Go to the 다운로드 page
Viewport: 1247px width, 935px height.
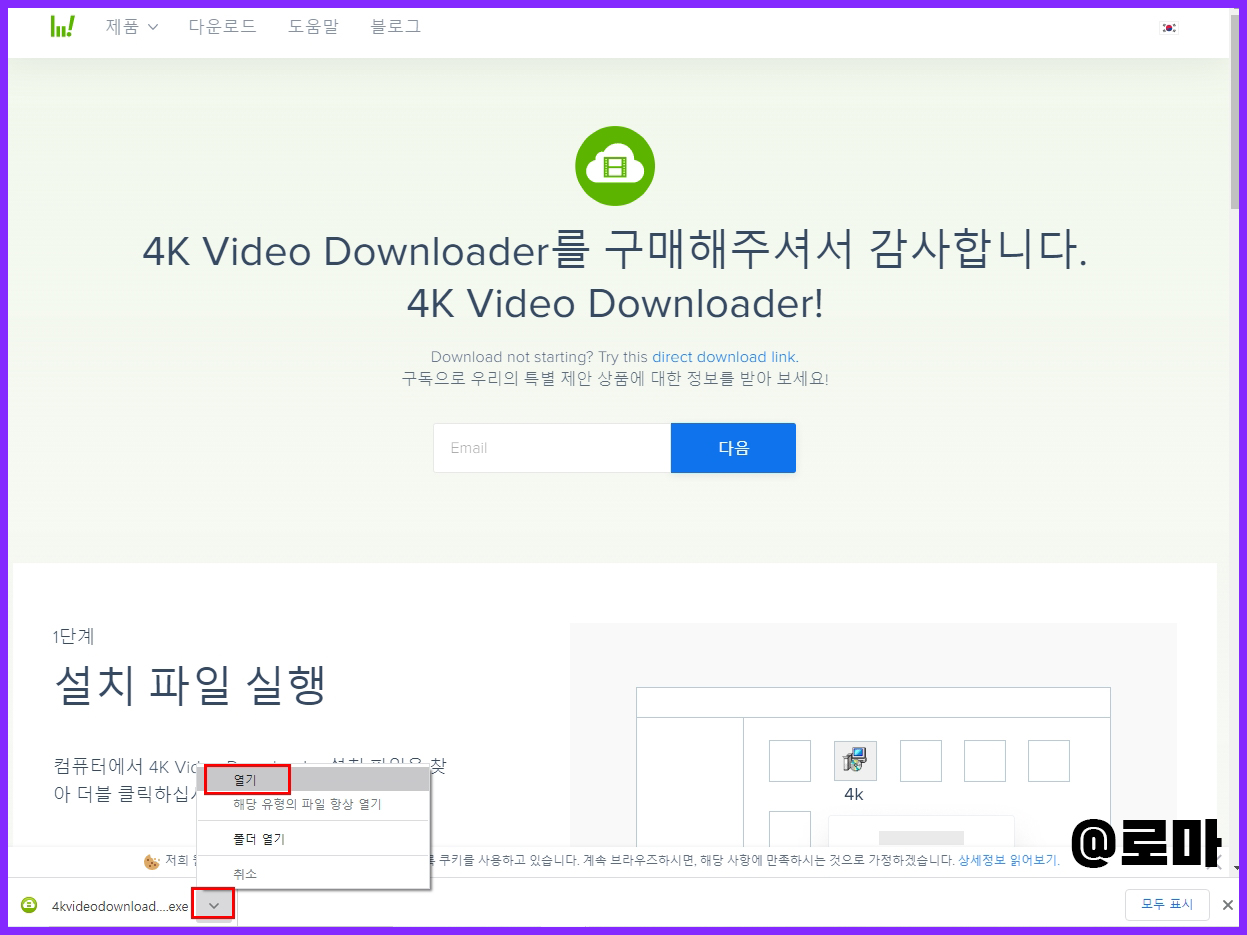tap(222, 27)
